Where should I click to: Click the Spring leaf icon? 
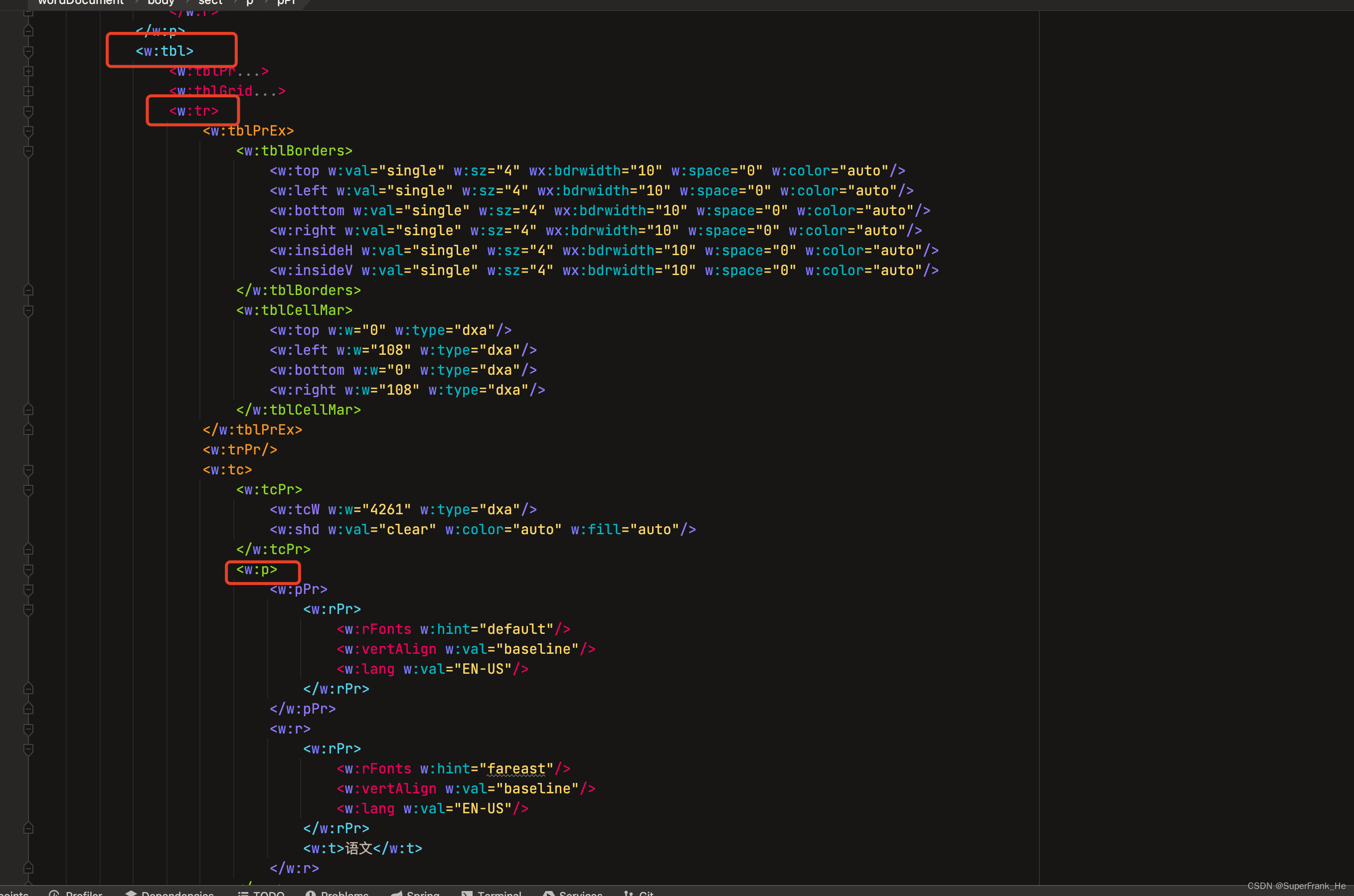click(396, 893)
